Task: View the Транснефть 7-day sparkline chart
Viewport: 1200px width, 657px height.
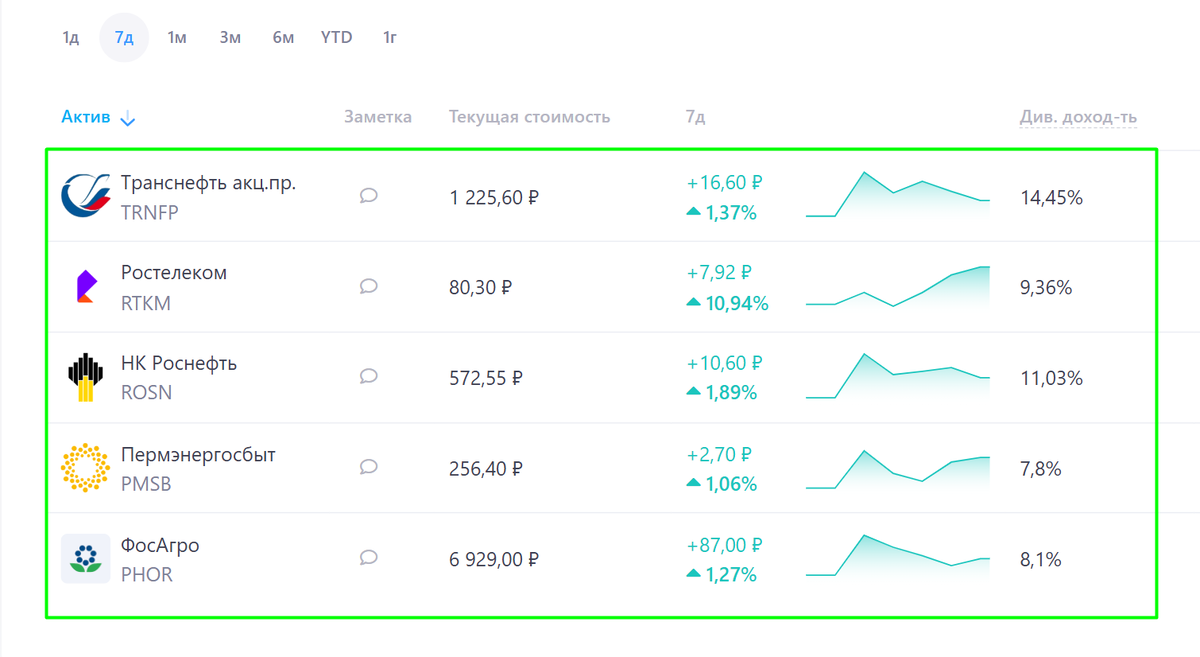Action: (x=898, y=194)
